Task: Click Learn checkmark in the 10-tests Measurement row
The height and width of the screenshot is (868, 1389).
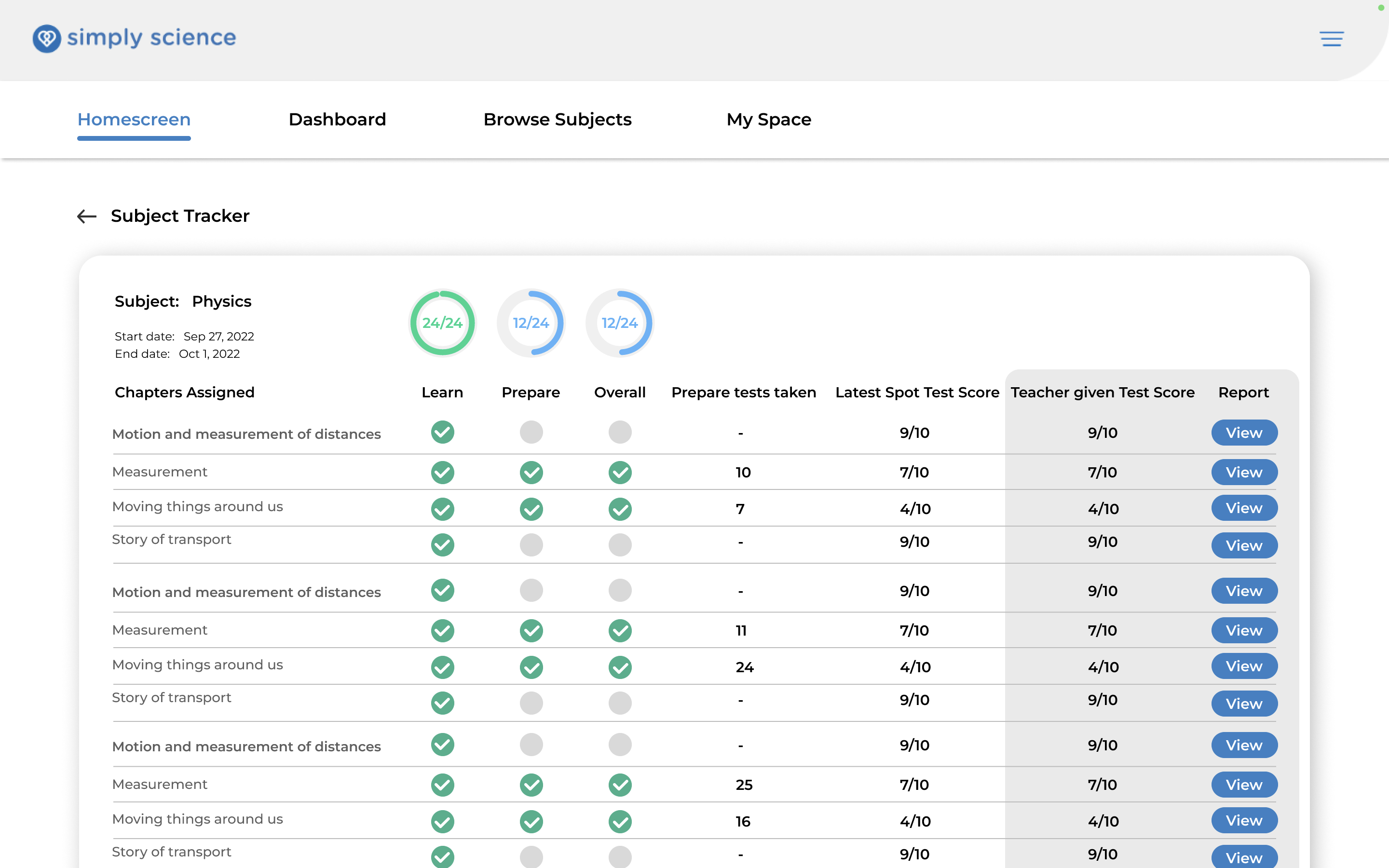Action: click(443, 473)
